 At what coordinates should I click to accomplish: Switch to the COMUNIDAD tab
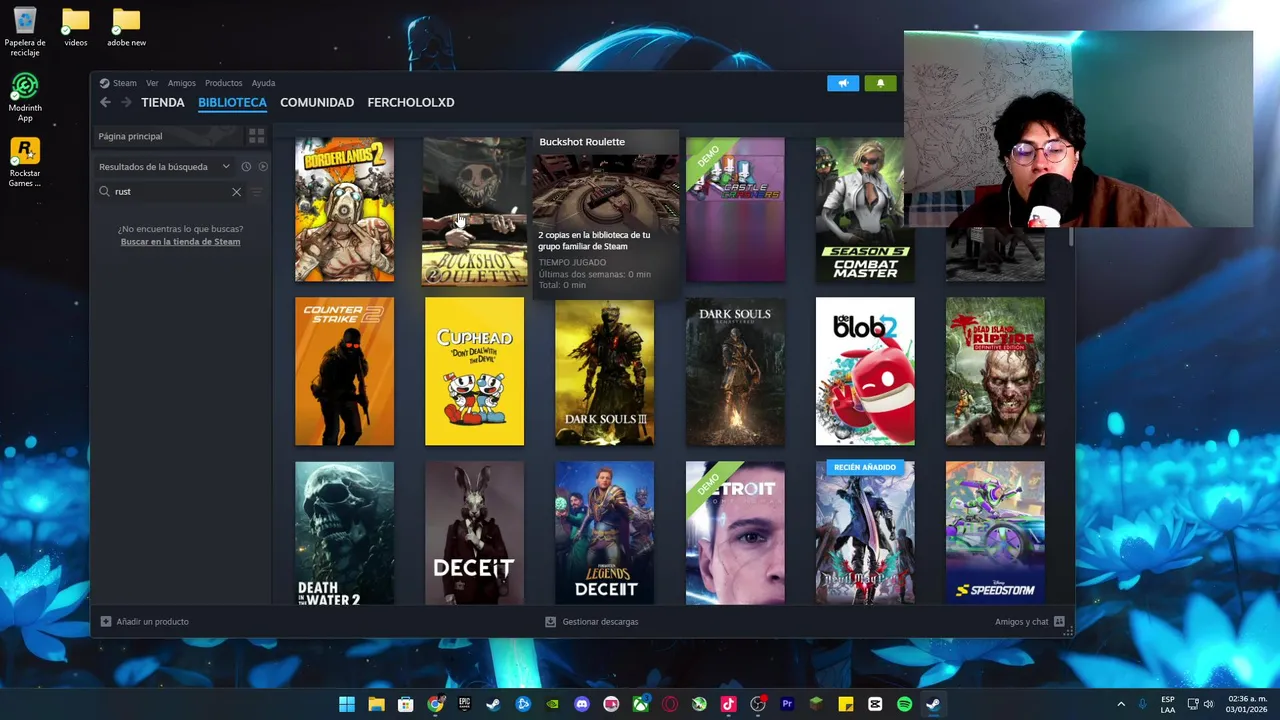click(x=317, y=102)
